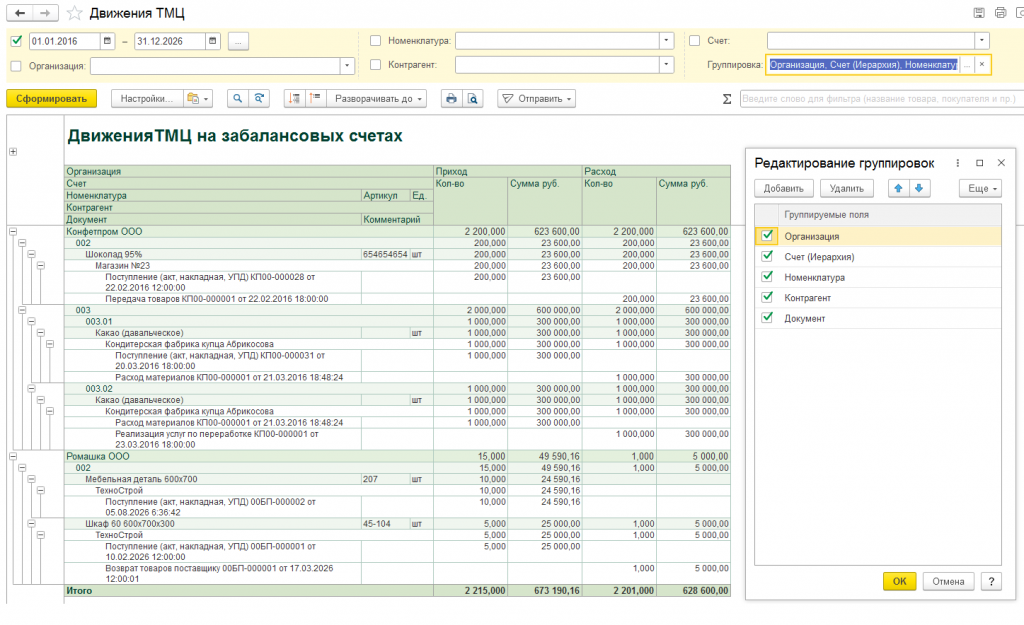Click the Группировка input field
The width and height of the screenshot is (1024, 625).
pyautogui.click(x=863, y=65)
